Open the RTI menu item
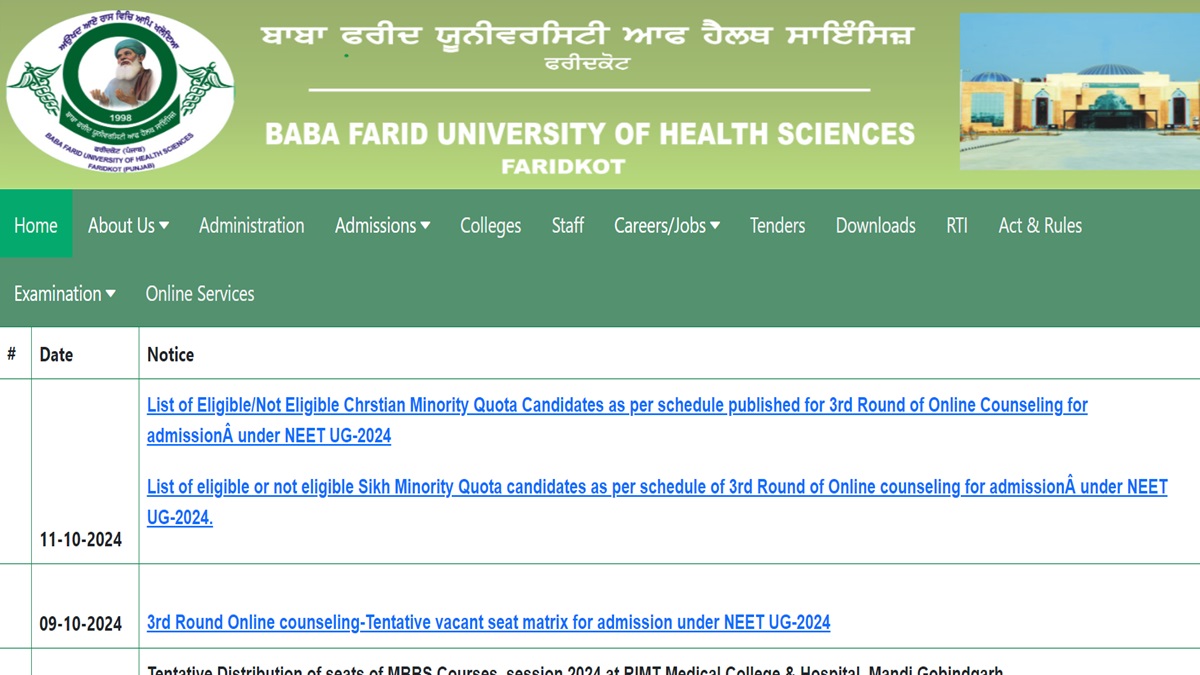Screen dimensions: 1200x675 (x=957, y=226)
